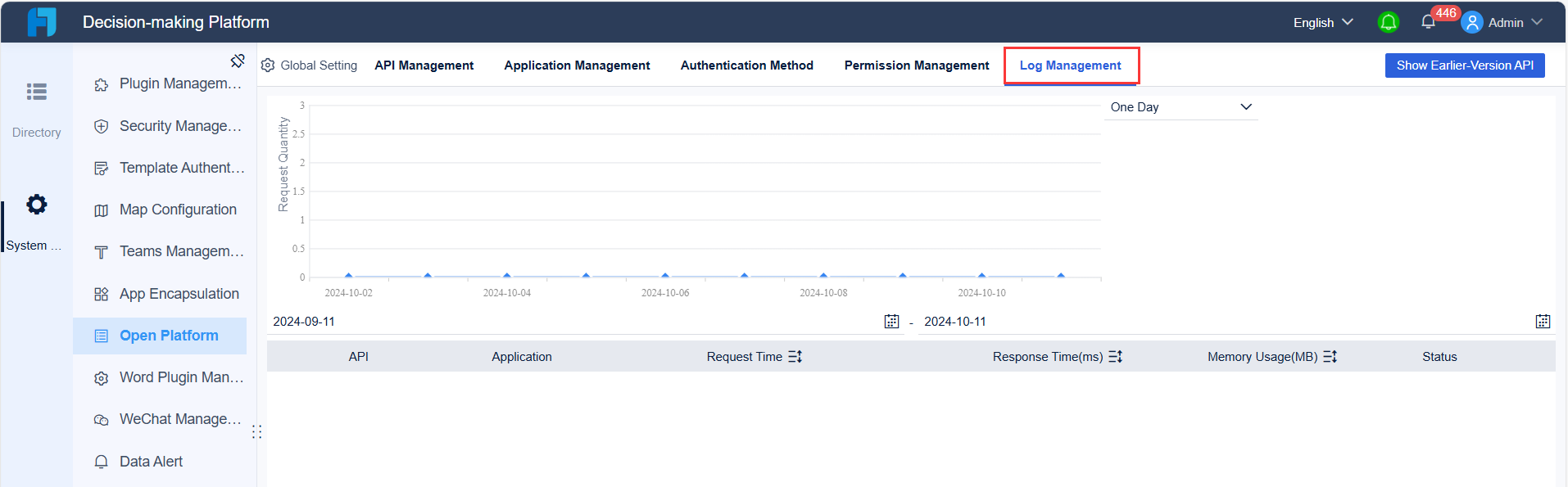Click the API column header
1568x487 pixels.
(358, 357)
